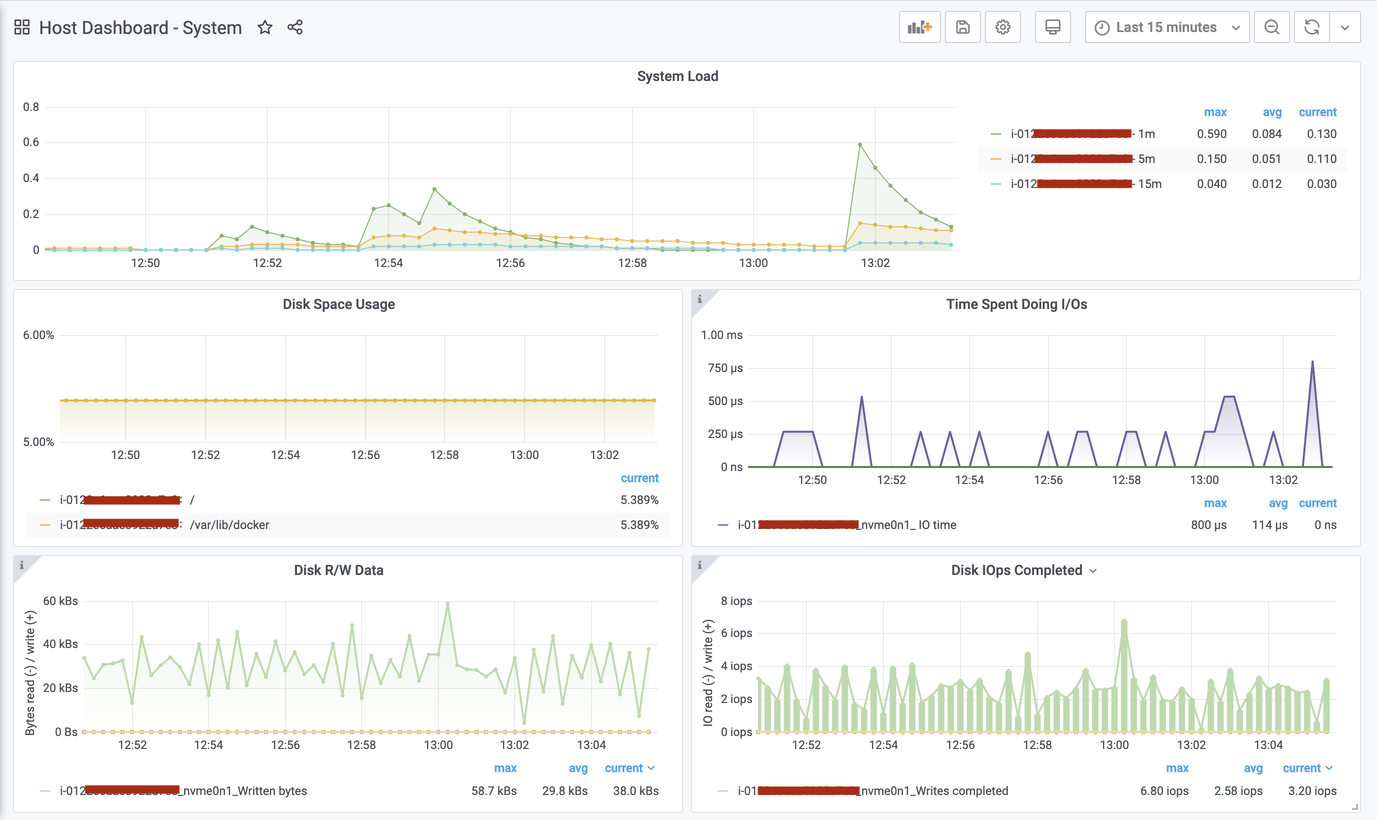The width and height of the screenshot is (1377, 820).
Task: Zoom out the time range
Action: pyautogui.click(x=1272, y=28)
